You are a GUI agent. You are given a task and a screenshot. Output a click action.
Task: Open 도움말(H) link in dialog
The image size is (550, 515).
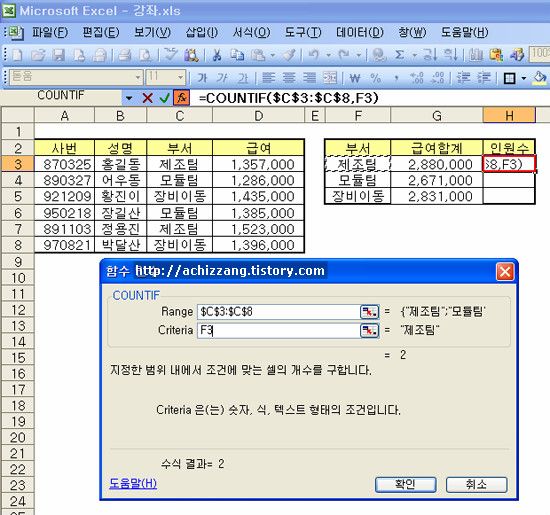click(133, 483)
